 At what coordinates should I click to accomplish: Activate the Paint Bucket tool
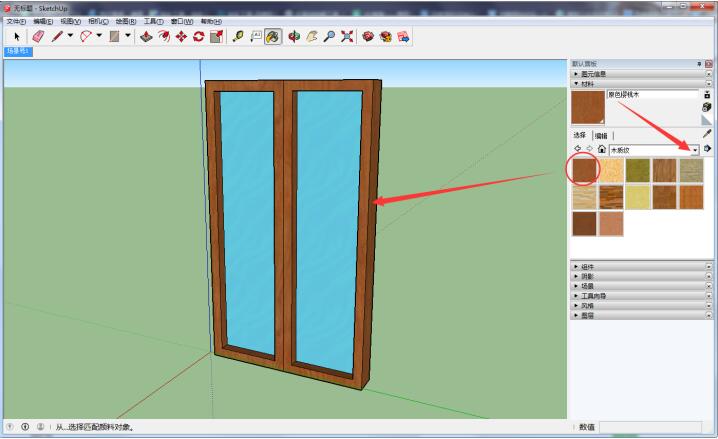[x=272, y=36]
